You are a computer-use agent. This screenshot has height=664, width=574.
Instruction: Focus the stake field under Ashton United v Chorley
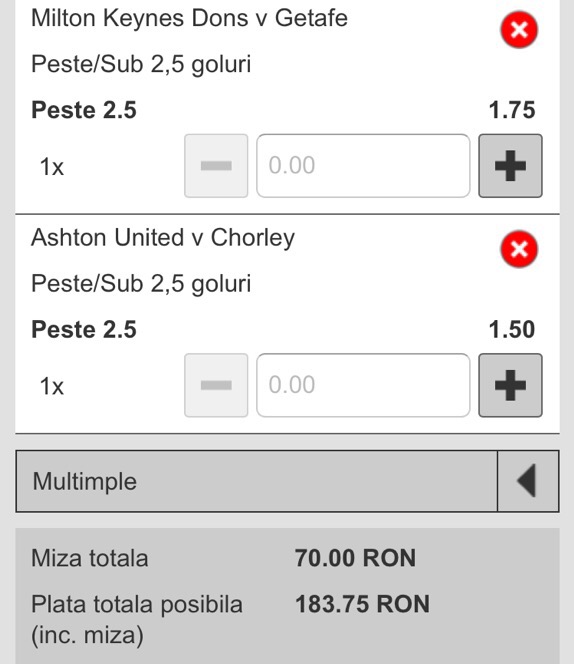click(x=363, y=385)
